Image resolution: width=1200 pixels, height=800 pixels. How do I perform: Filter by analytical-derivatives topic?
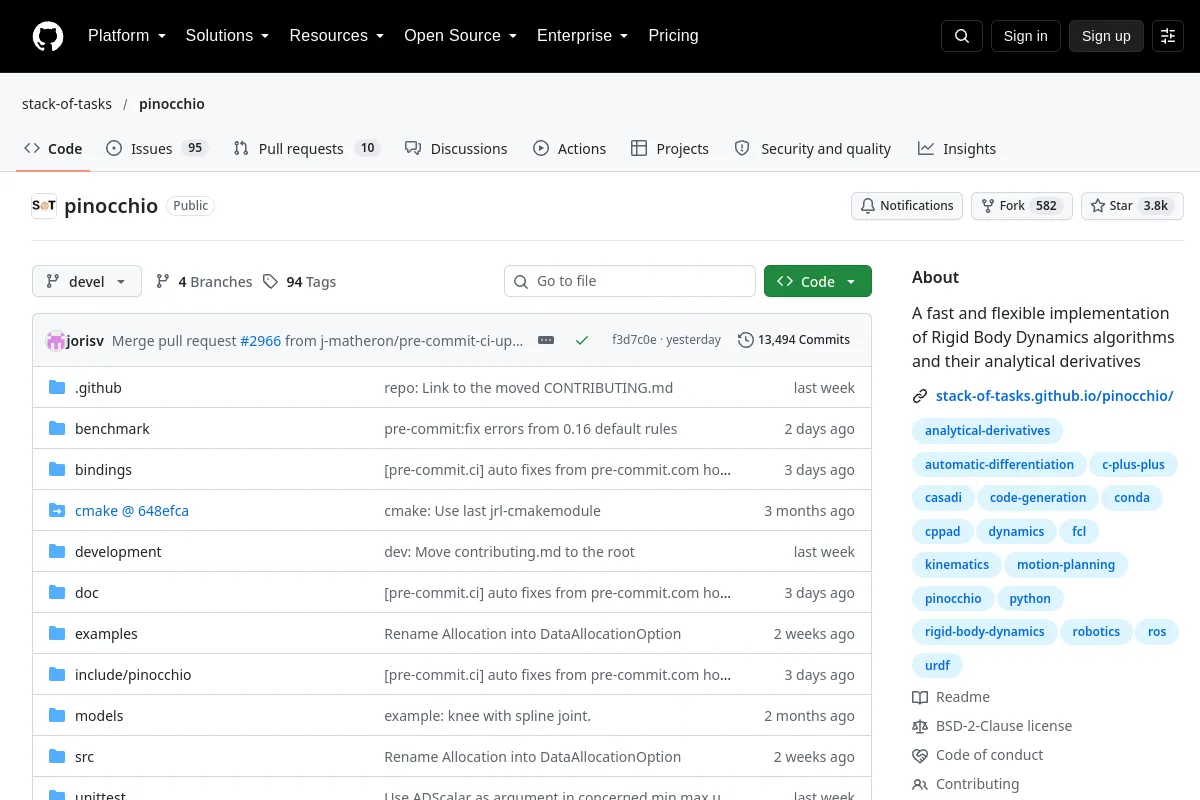point(987,431)
